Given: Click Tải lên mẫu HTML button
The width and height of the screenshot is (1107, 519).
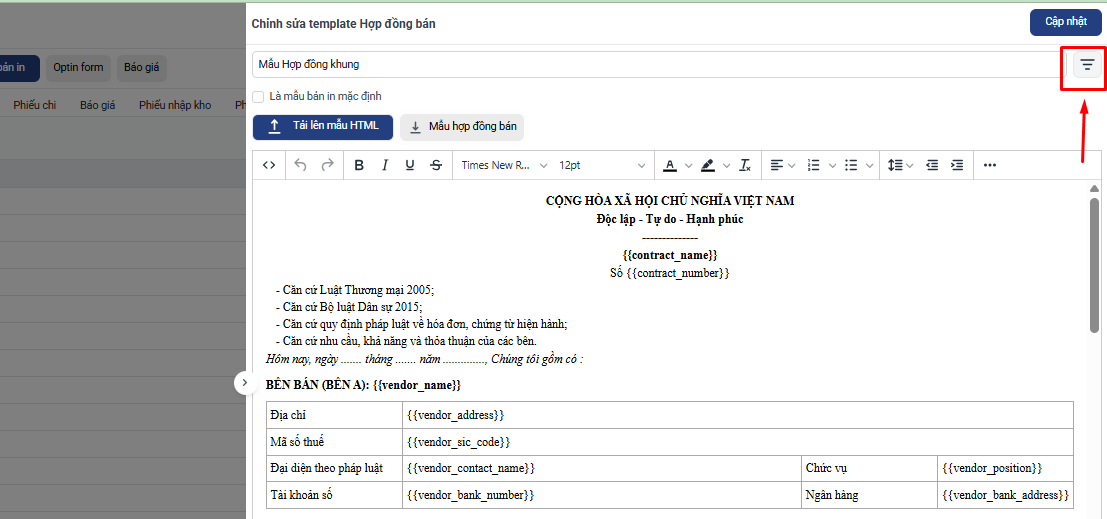Looking at the screenshot, I should coord(323,126).
